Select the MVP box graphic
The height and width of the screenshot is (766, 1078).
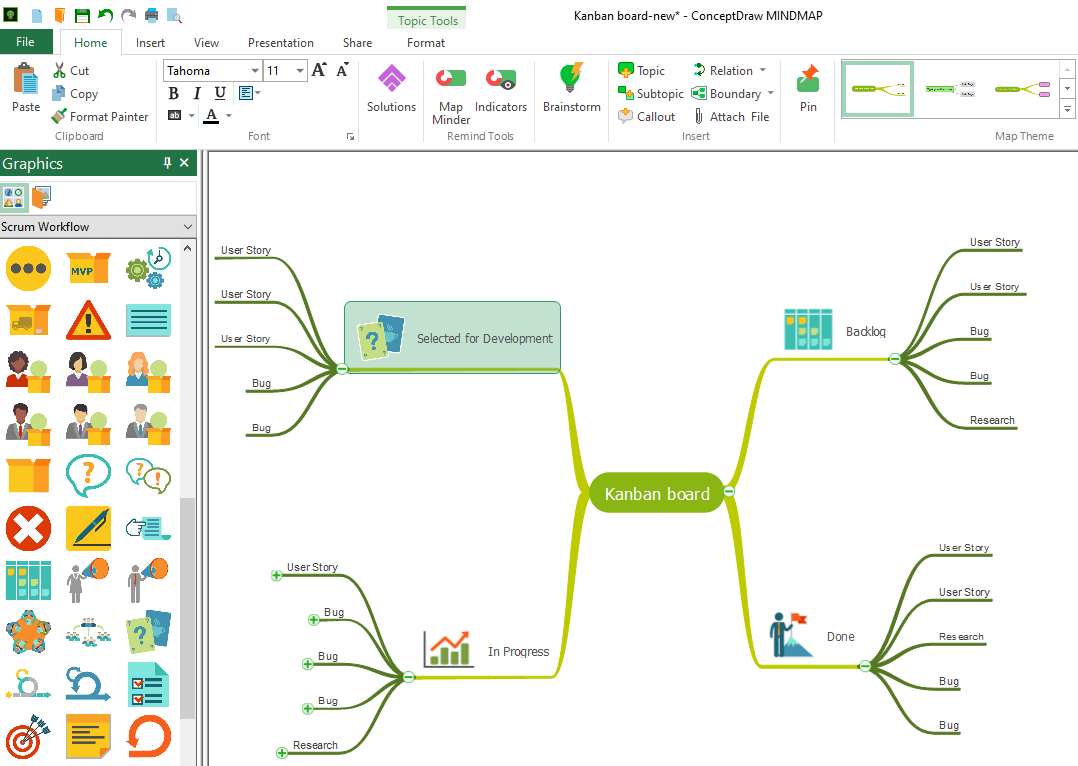(x=88, y=268)
